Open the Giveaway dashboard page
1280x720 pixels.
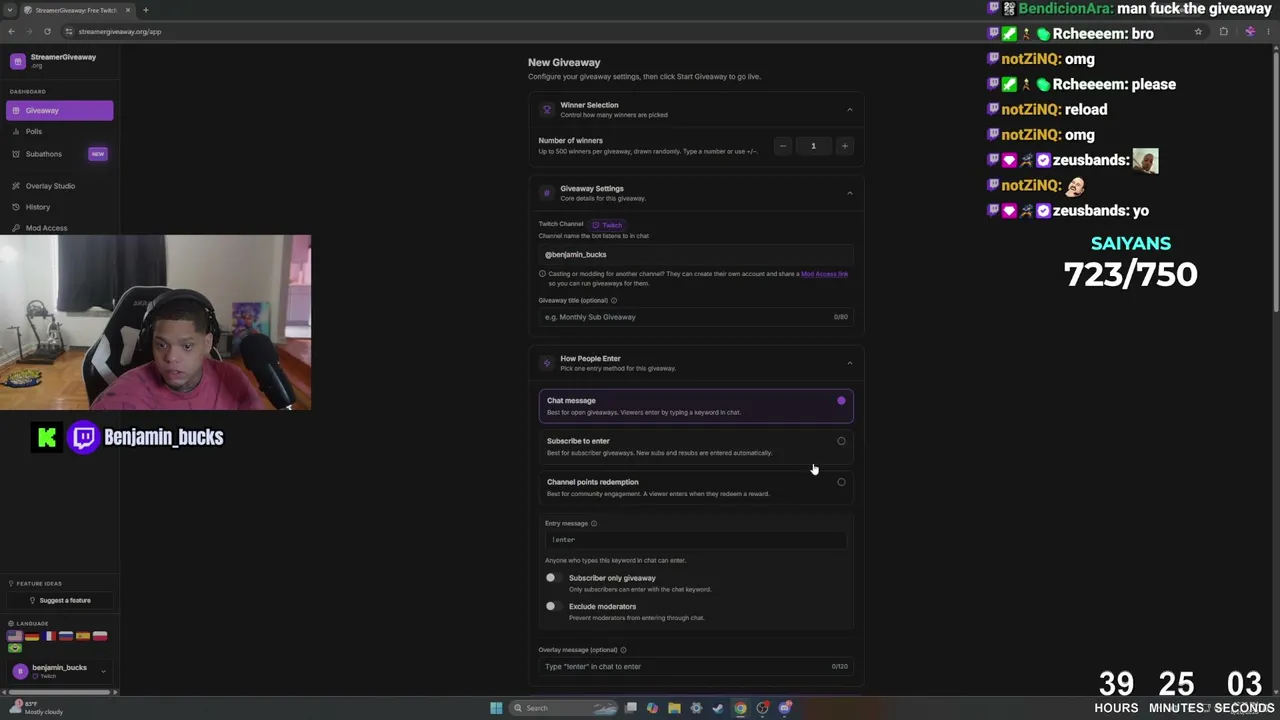click(60, 110)
